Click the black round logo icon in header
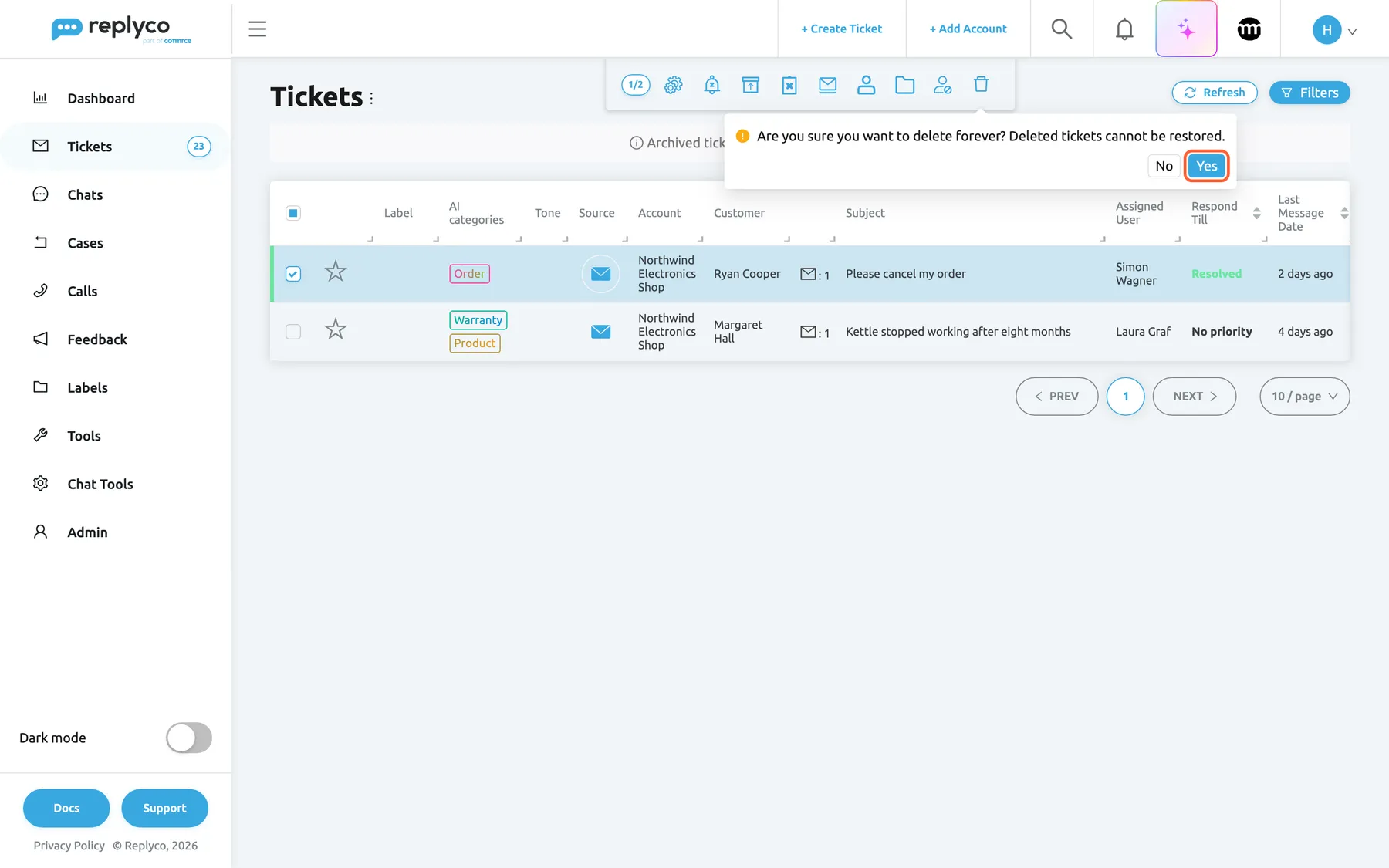Viewport: 1389px width, 868px height. click(1249, 29)
